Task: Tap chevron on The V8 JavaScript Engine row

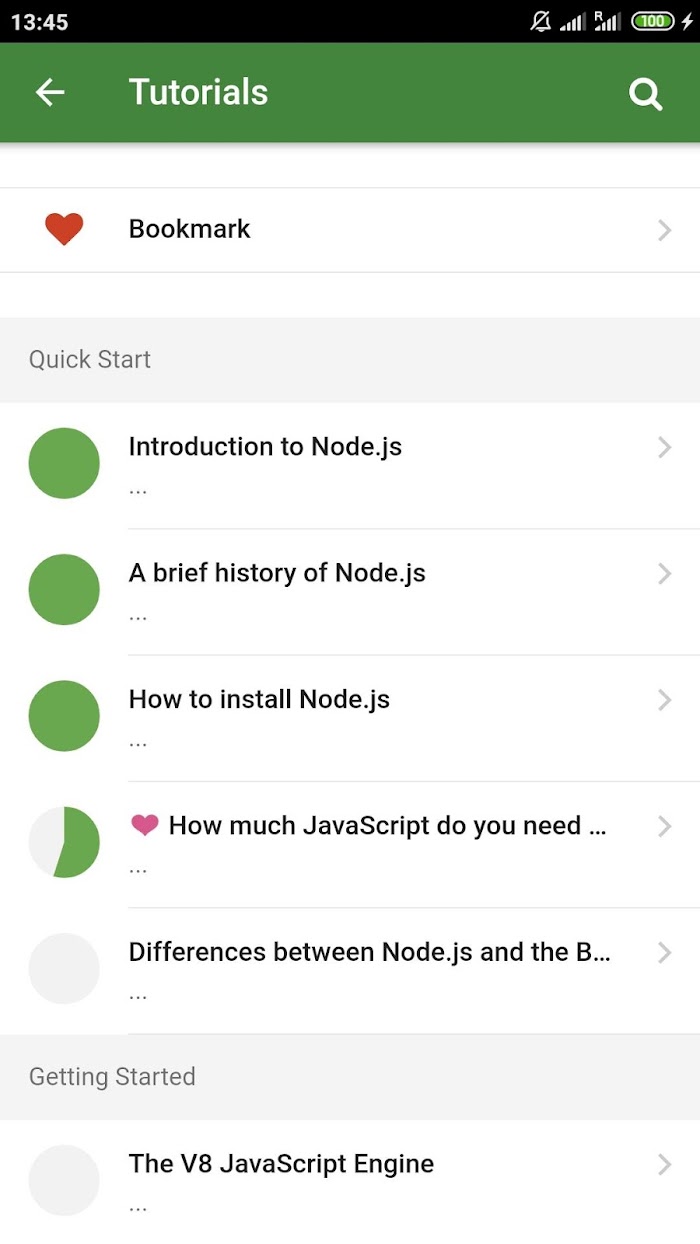Action: coord(665,1164)
